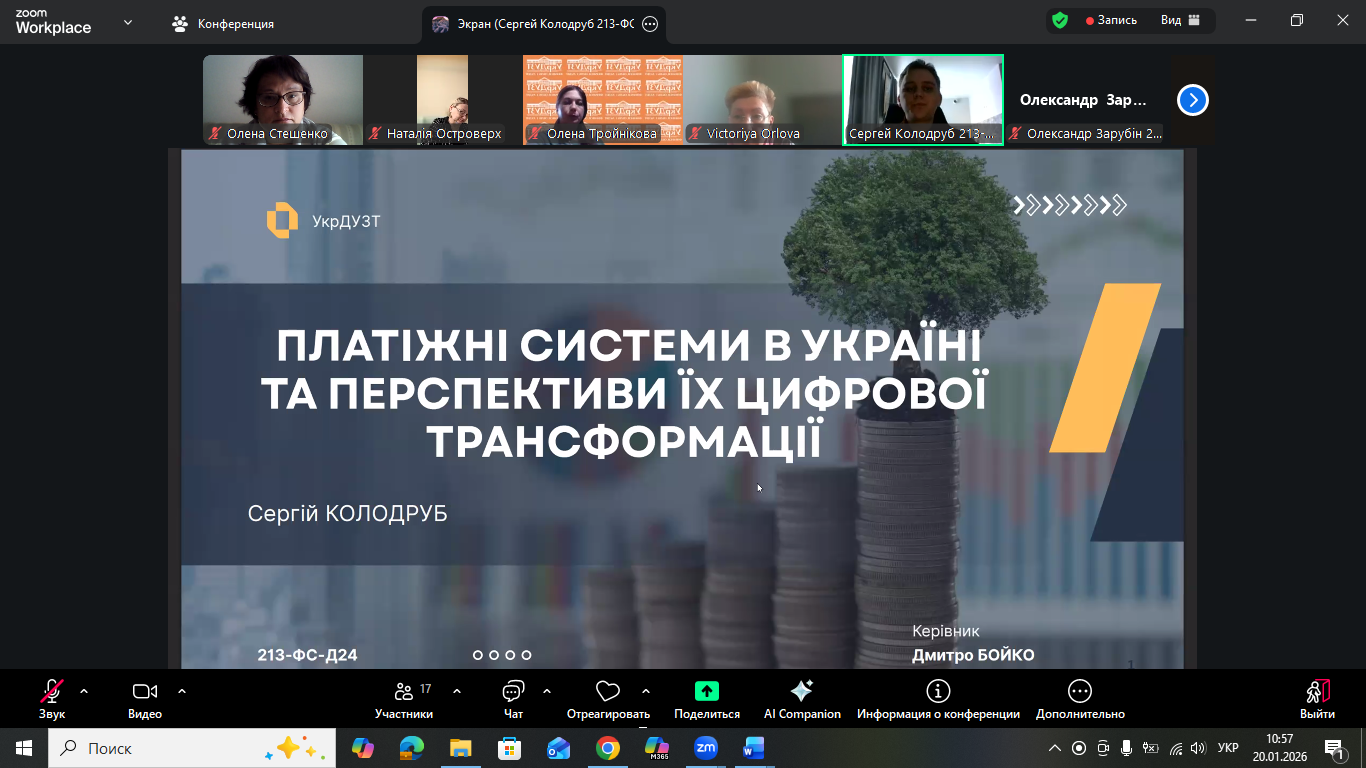Switch to the Конференция tab
The height and width of the screenshot is (768, 1366).
[224, 24]
